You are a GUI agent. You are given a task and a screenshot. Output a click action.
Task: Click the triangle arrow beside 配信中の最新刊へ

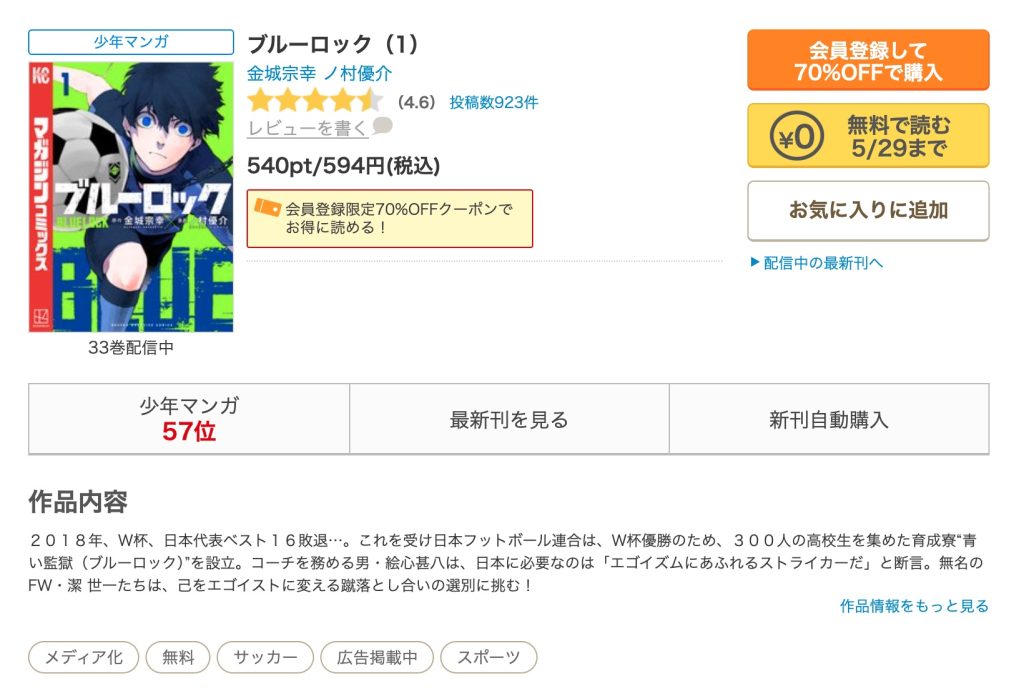click(755, 262)
